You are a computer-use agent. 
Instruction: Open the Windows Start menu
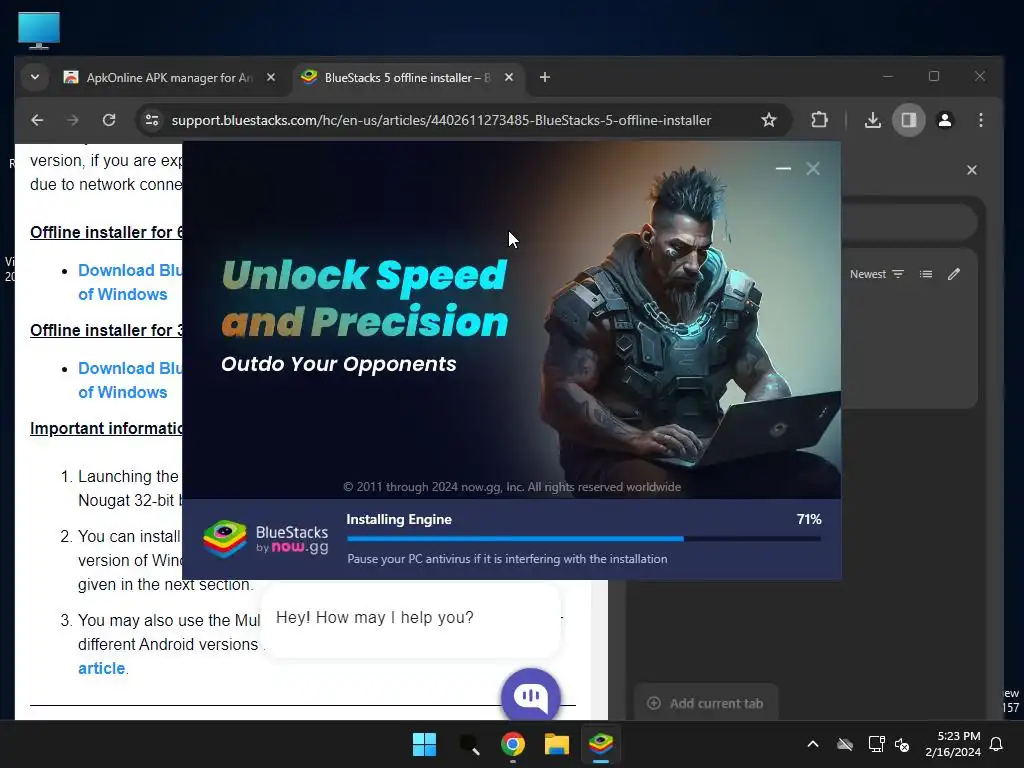[x=424, y=744]
